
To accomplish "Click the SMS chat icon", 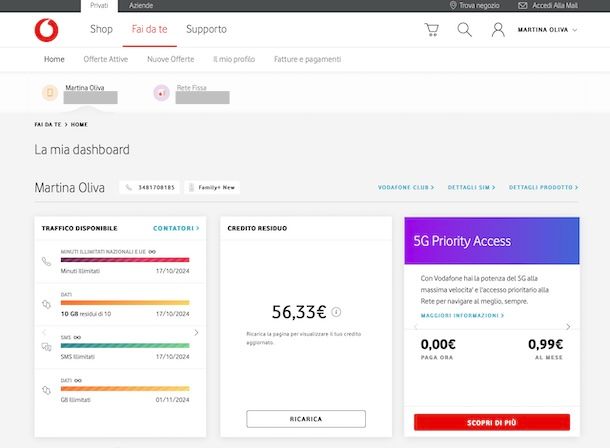I will pos(46,347).
